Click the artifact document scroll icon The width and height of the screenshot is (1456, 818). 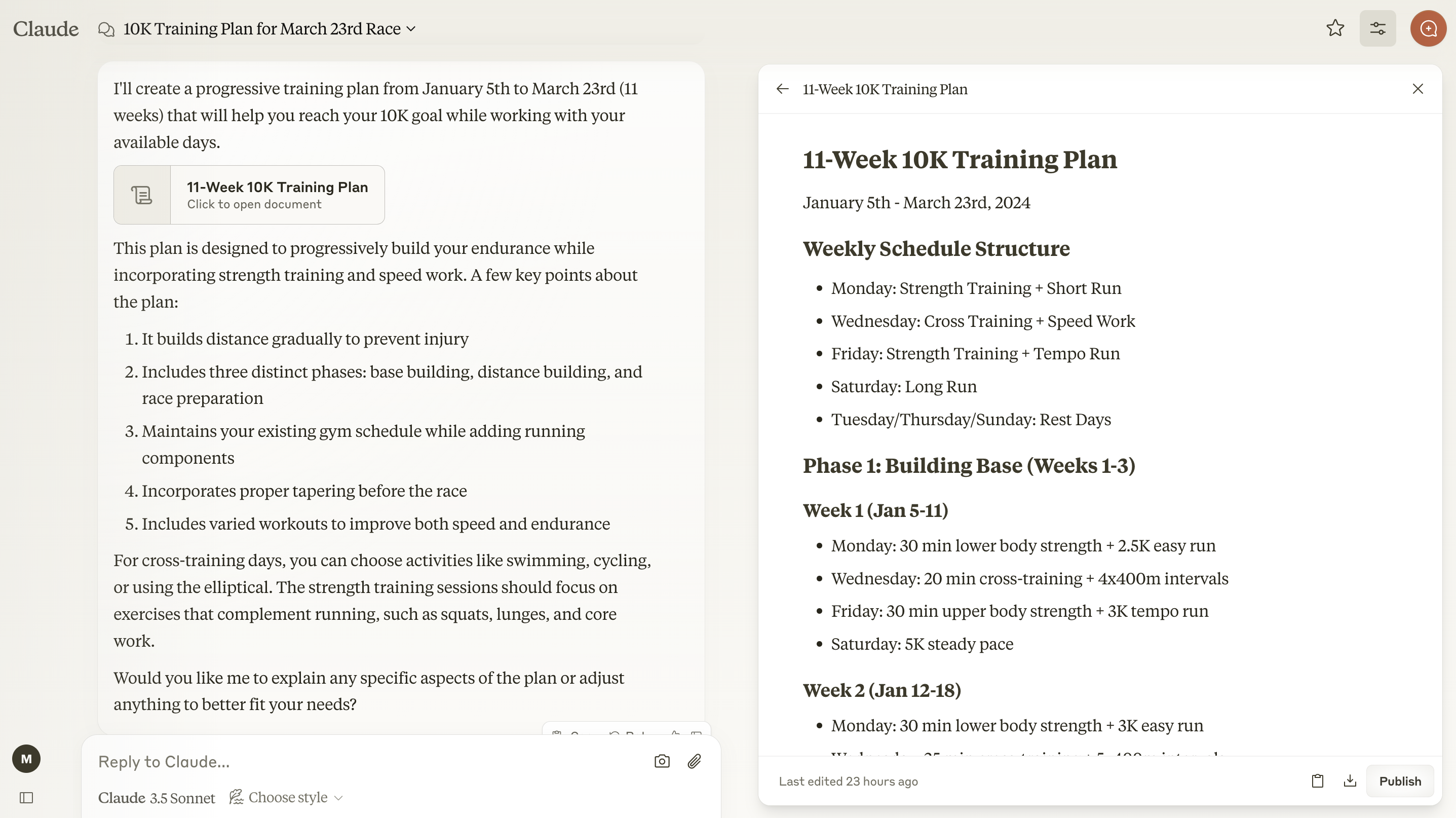(x=142, y=195)
